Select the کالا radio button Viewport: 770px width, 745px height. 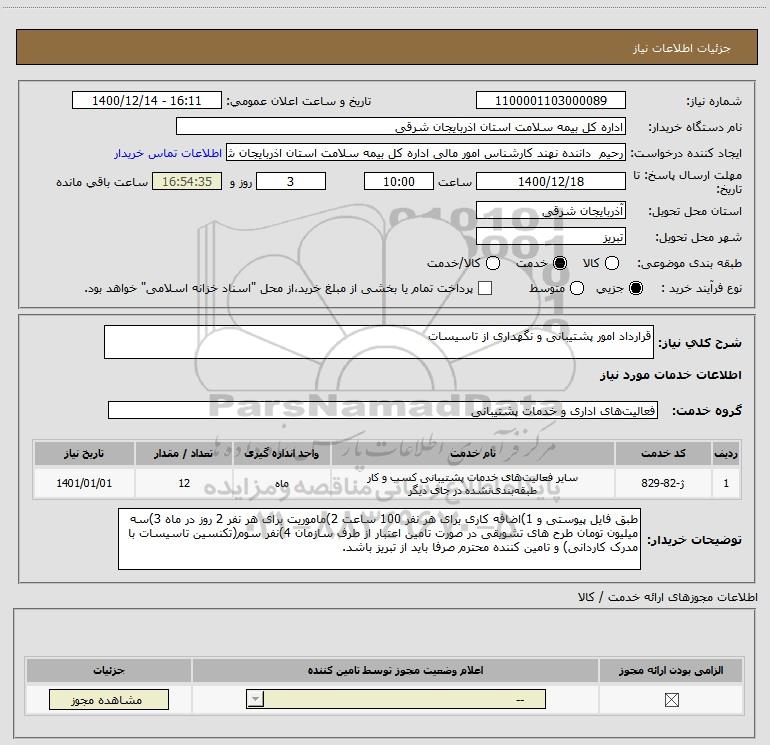(x=611, y=263)
